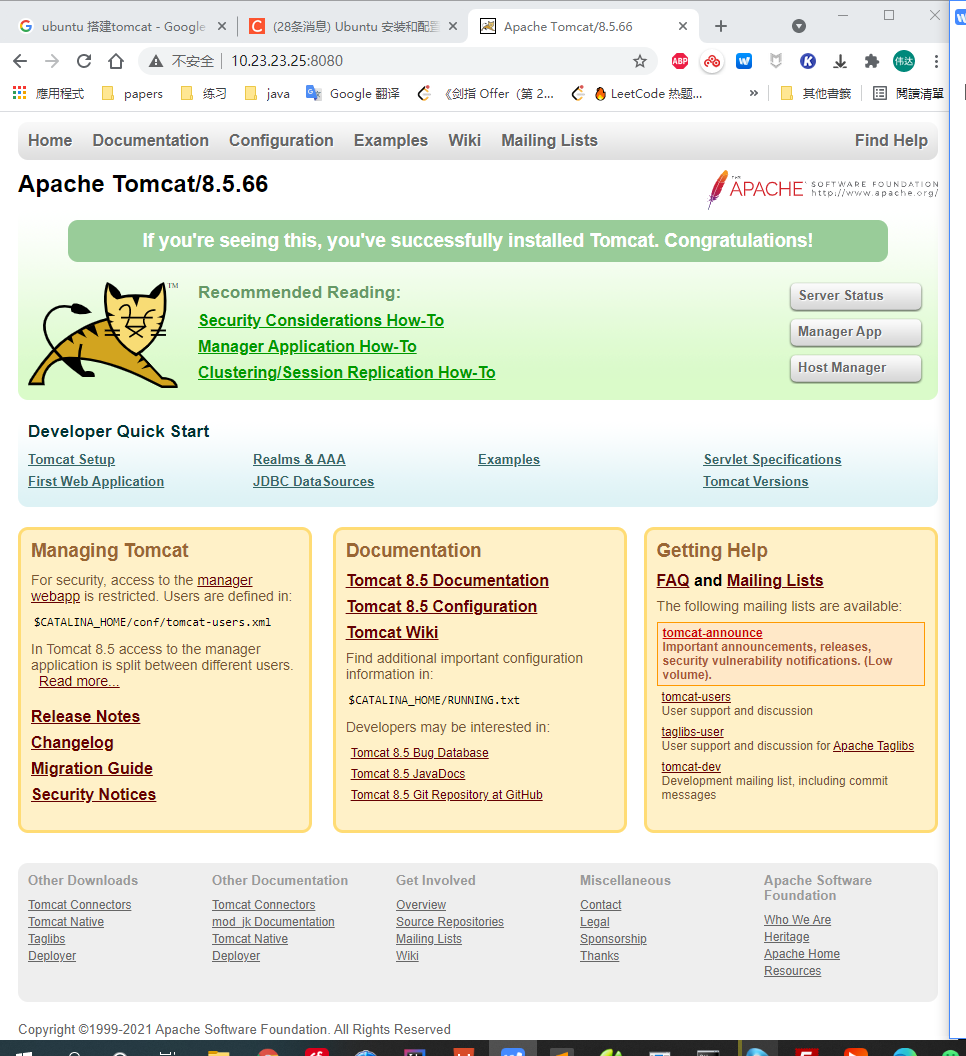Image resolution: width=966 pixels, height=1056 pixels.
Task: Open a new browser tab
Action: (x=721, y=26)
